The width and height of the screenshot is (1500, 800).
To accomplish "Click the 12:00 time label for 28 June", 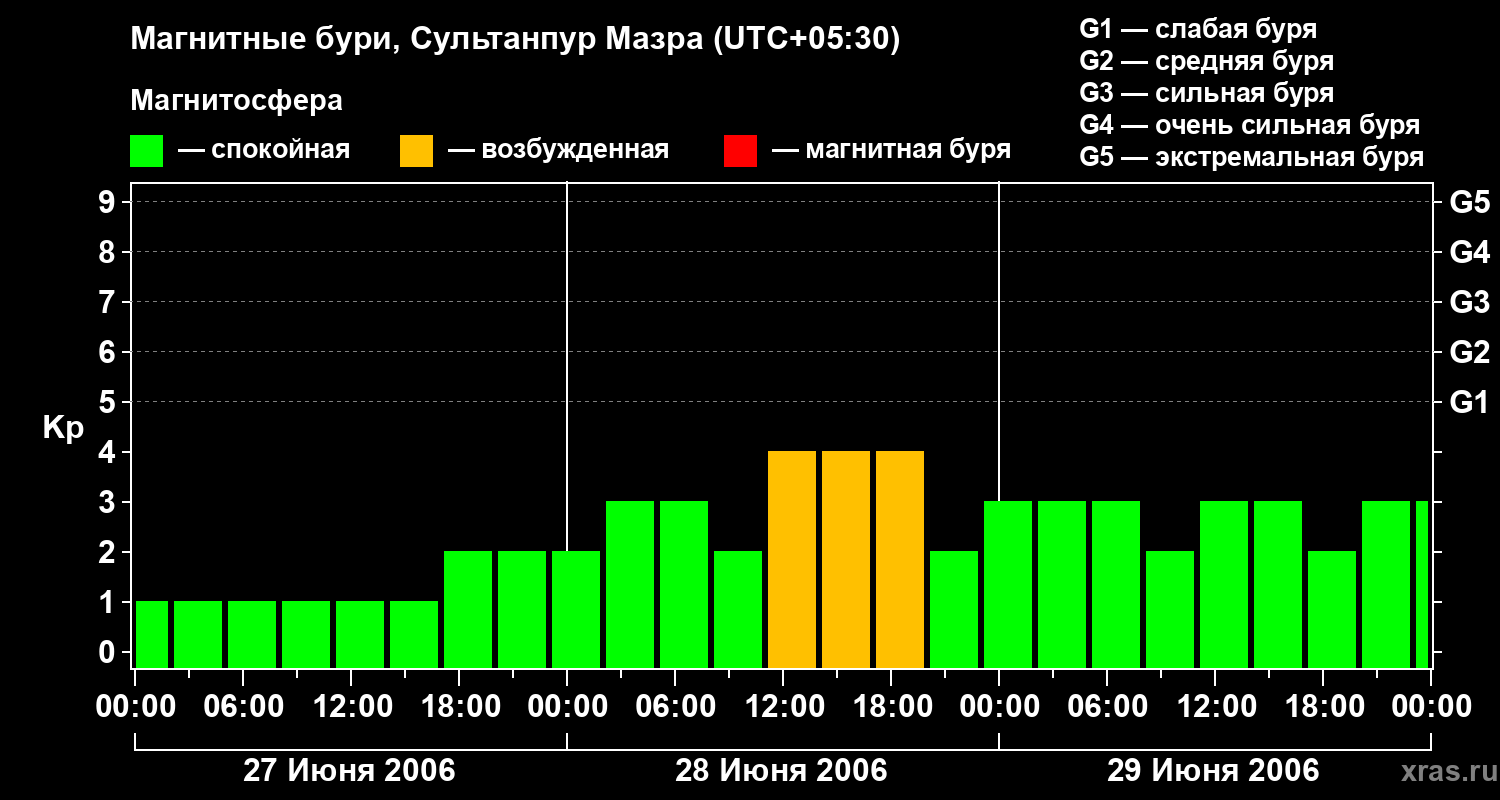I will [784, 707].
